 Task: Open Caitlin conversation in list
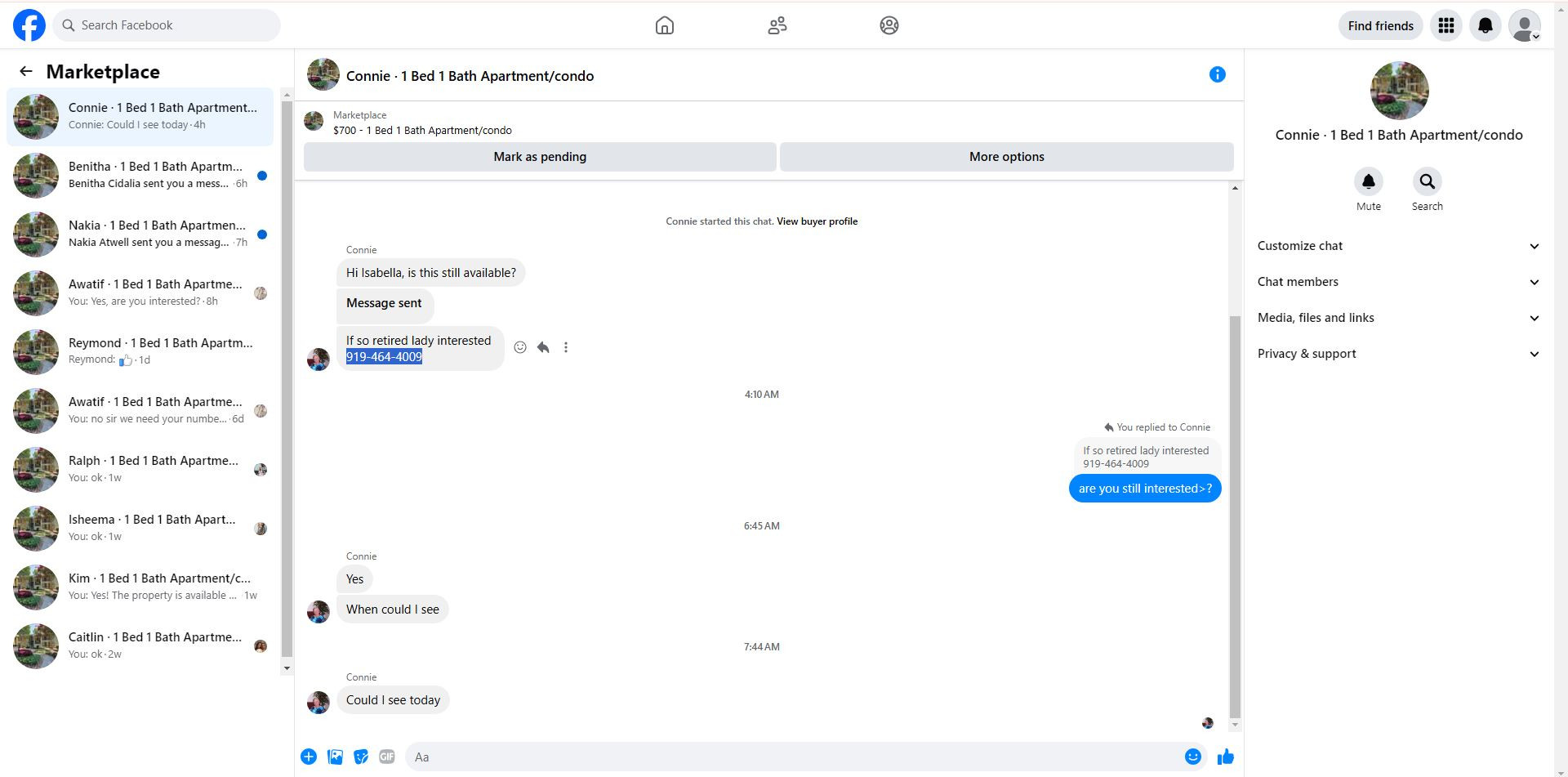[x=140, y=646]
